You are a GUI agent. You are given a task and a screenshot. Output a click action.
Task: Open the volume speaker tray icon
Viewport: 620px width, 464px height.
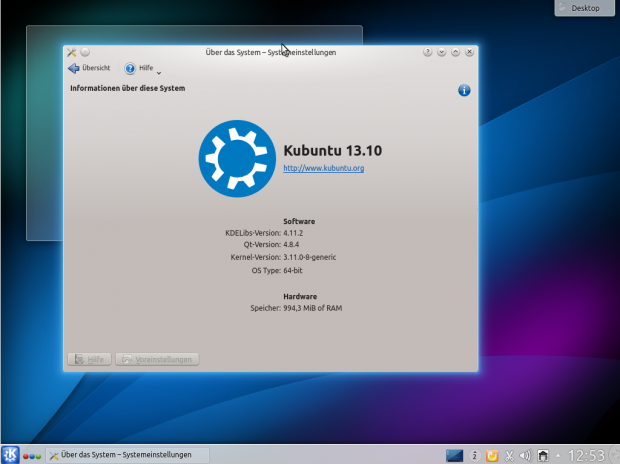(525, 456)
